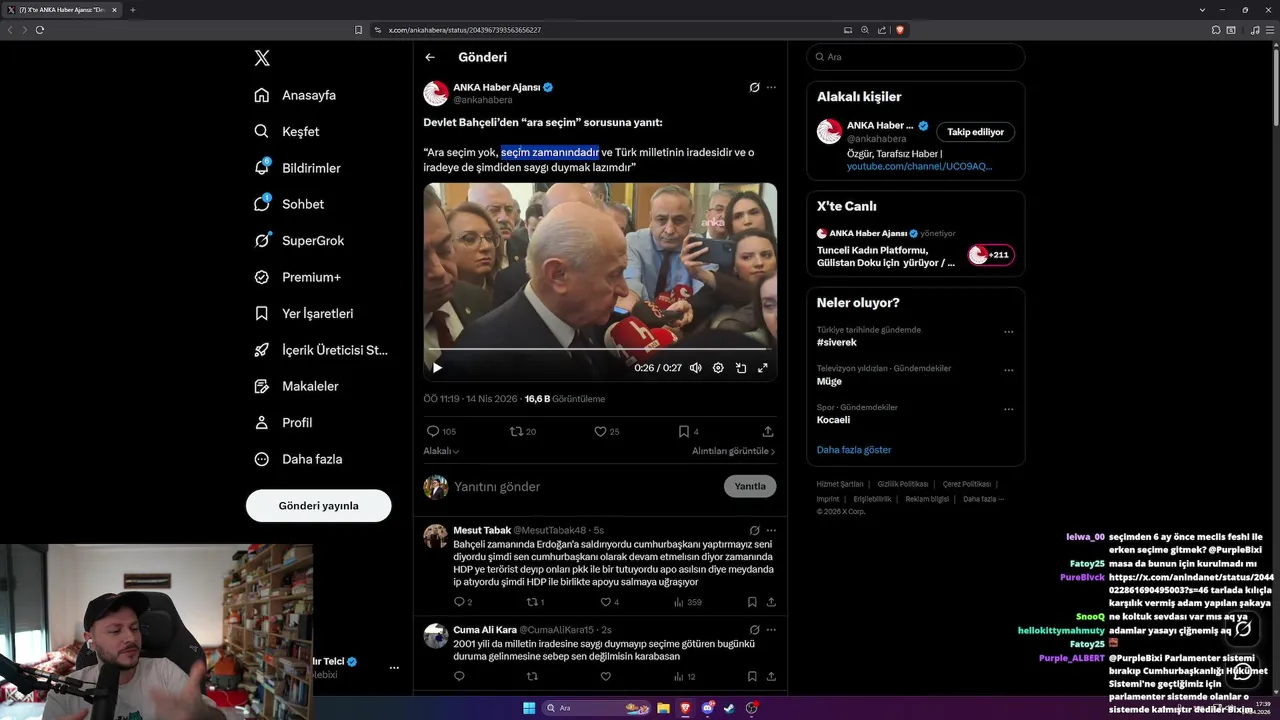Open the Daha fazla menu
This screenshot has width=1280, height=720.
click(298, 459)
